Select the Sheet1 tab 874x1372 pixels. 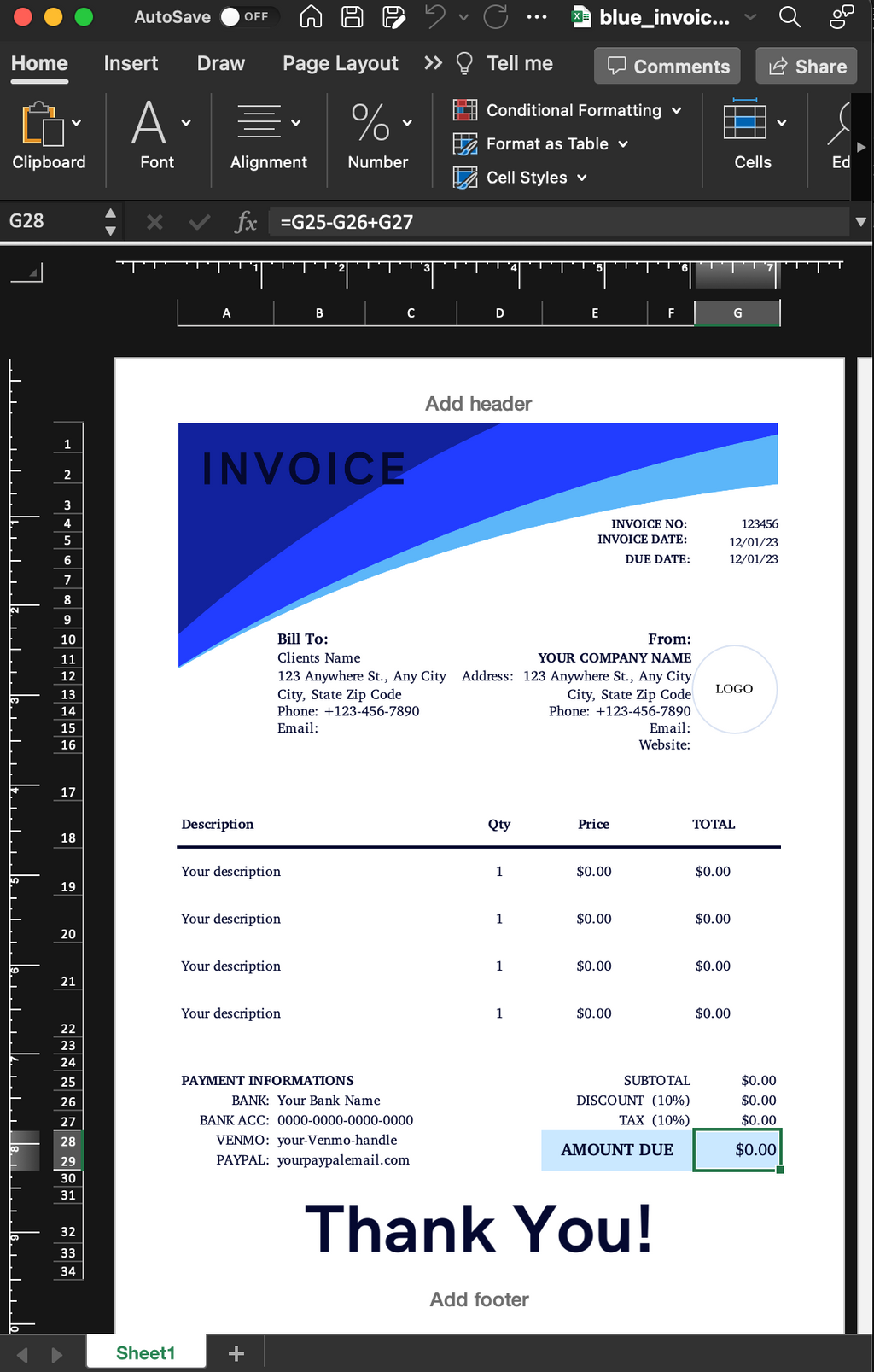click(145, 1353)
